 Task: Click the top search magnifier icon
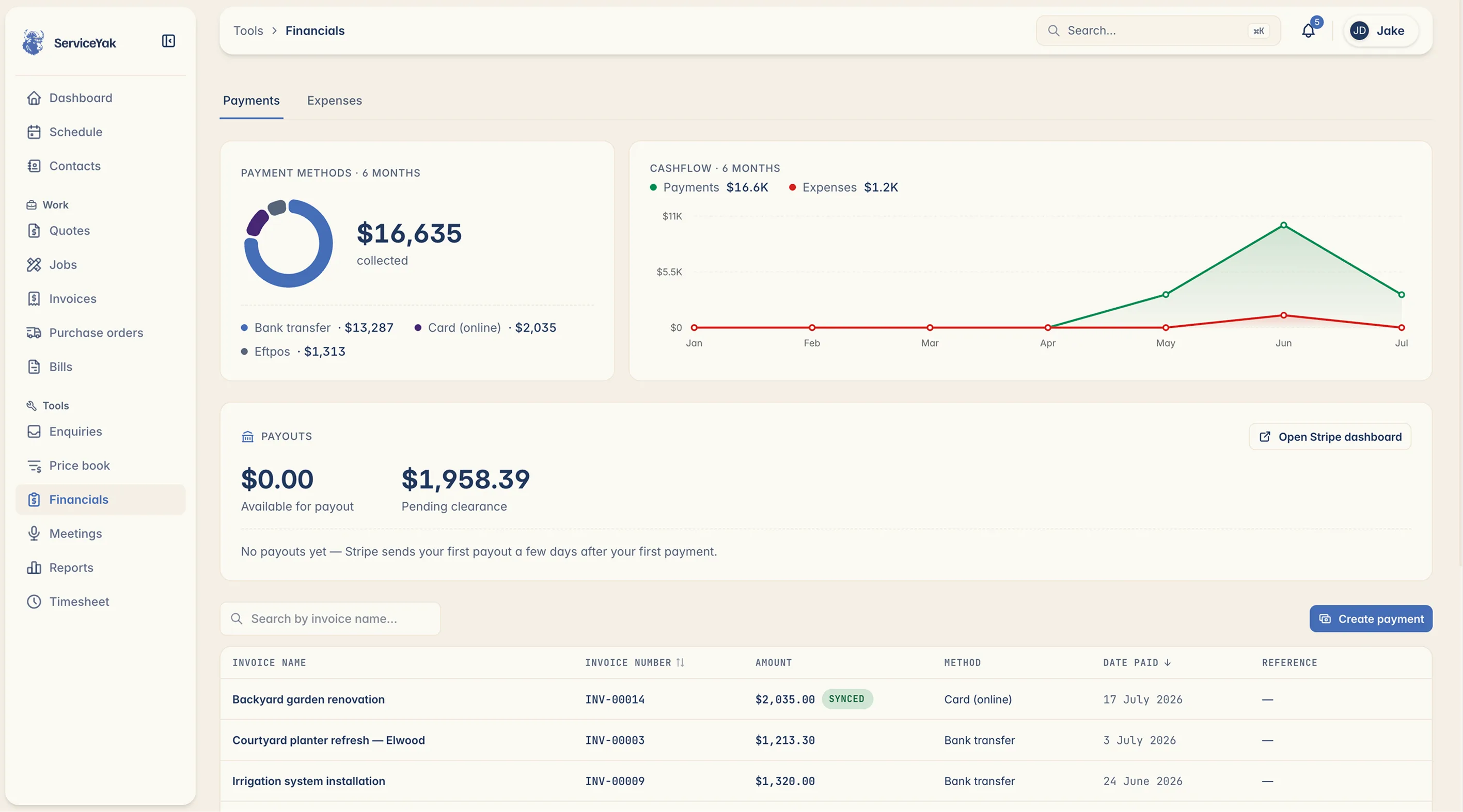pos(1053,30)
